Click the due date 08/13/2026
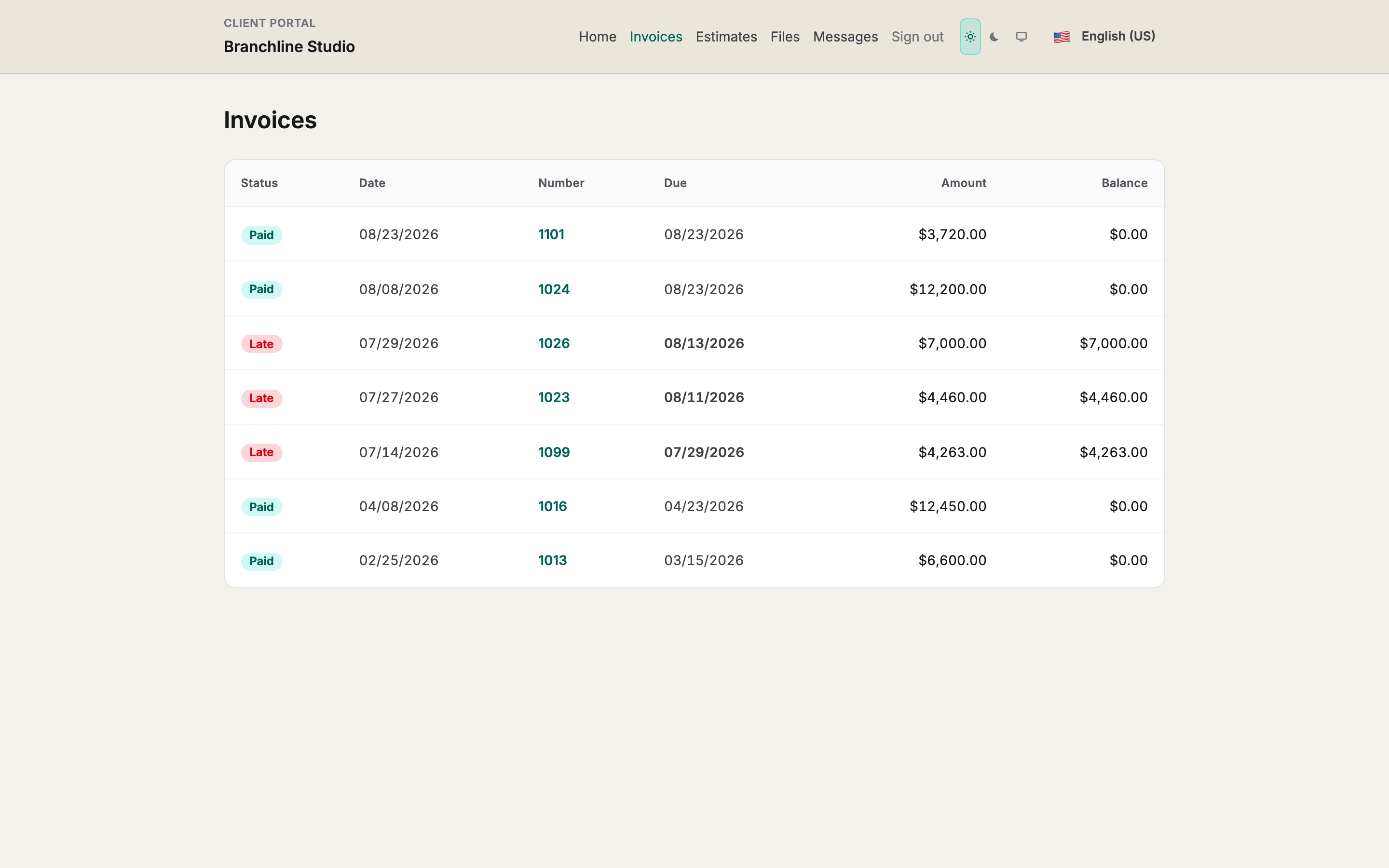 click(x=704, y=343)
